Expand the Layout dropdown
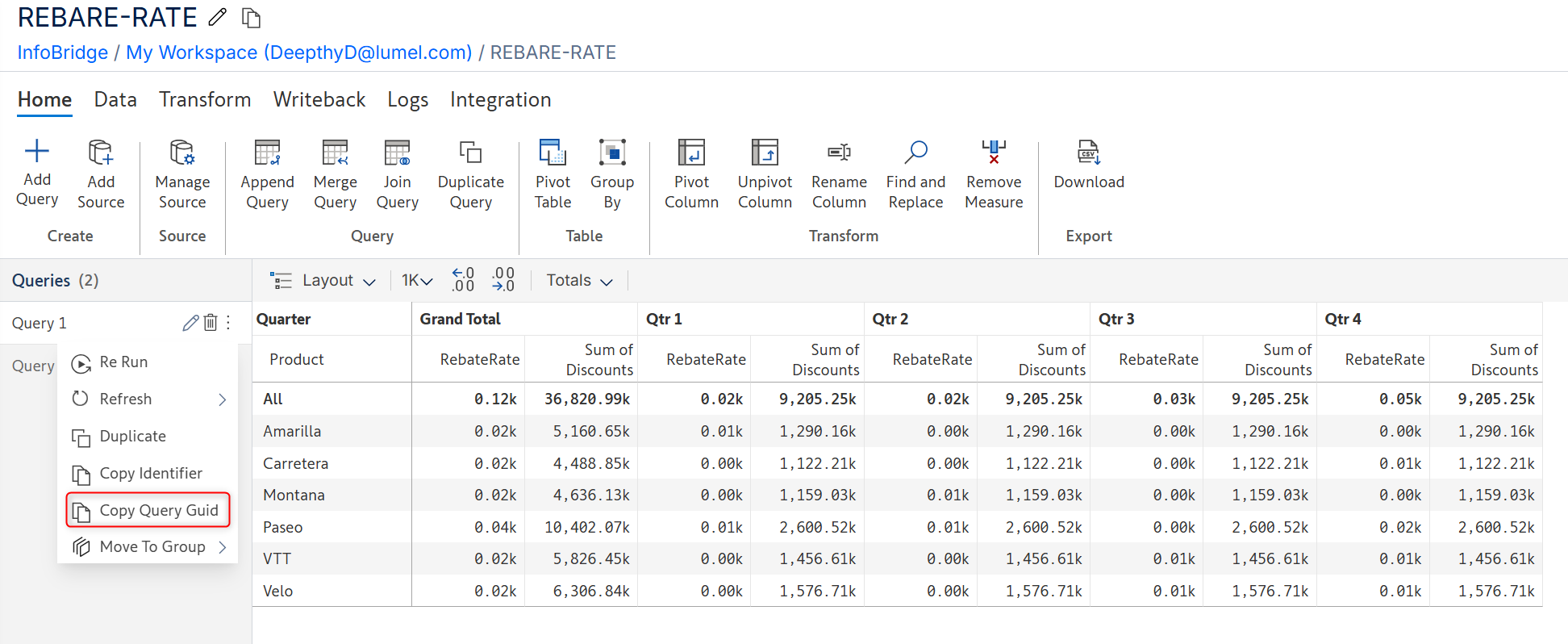 (x=323, y=280)
